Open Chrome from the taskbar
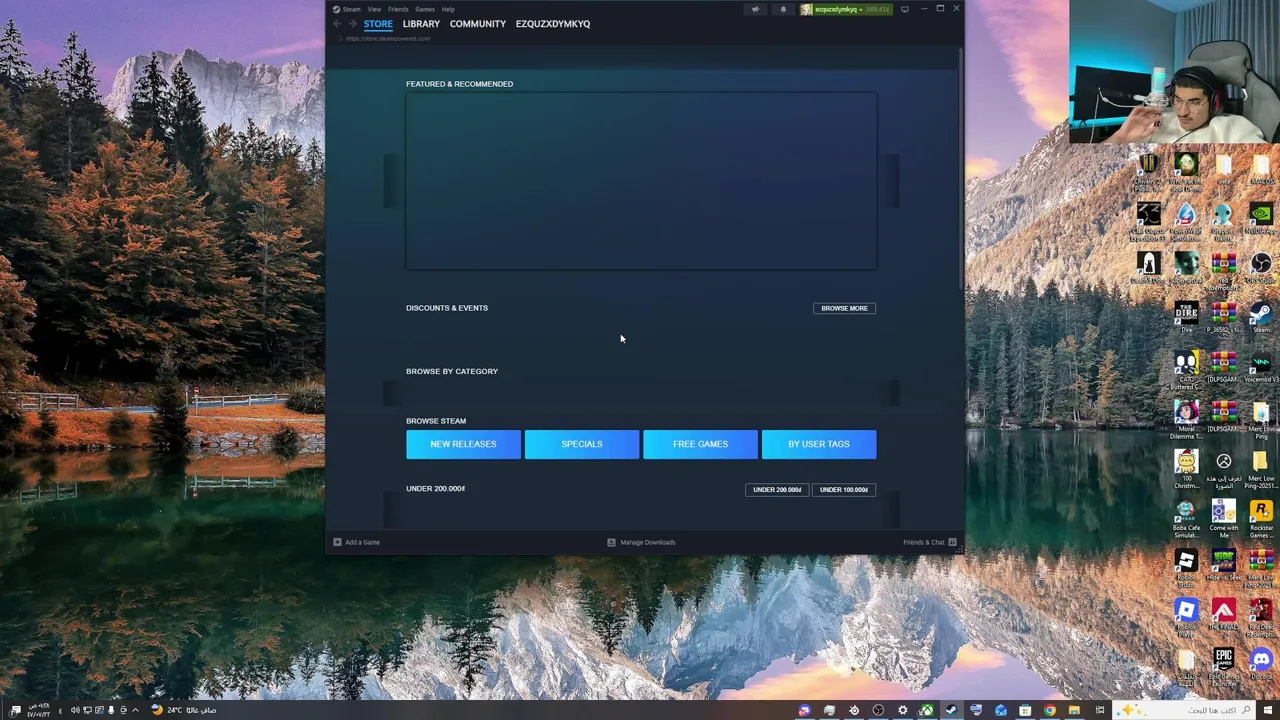 (1049, 710)
